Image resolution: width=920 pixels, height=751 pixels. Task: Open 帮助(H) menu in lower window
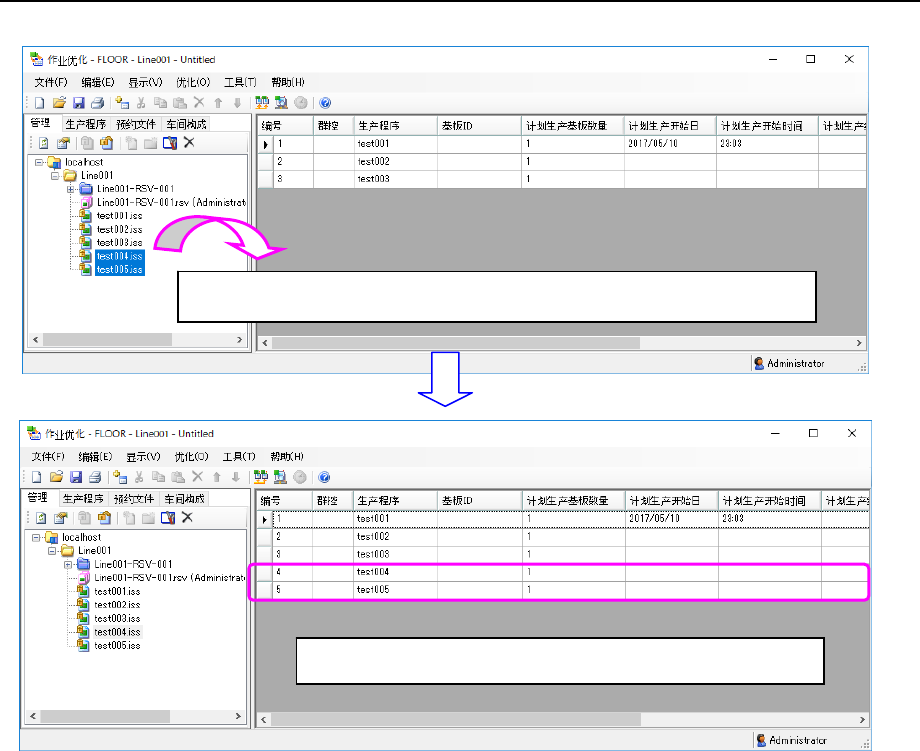pyautogui.click(x=287, y=456)
